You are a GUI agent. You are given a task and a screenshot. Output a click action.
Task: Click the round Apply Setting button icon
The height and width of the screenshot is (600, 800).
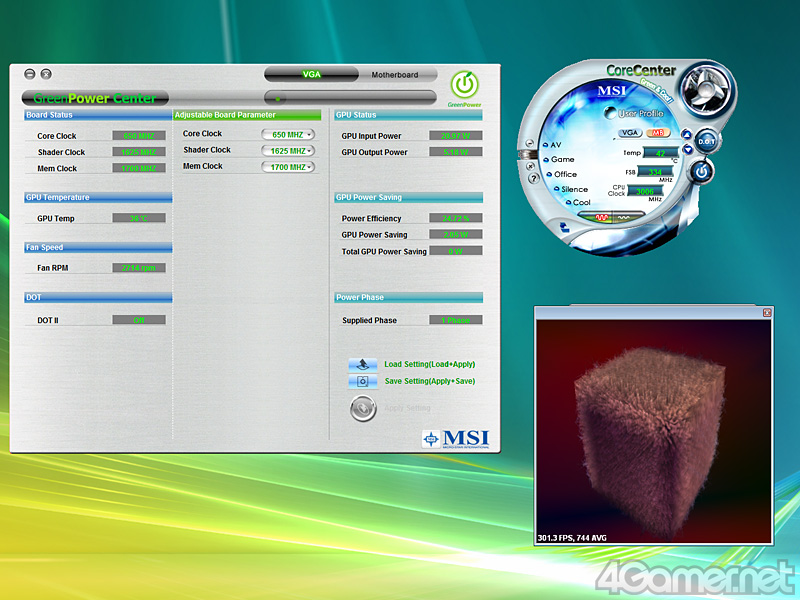(x=363, y=409)
